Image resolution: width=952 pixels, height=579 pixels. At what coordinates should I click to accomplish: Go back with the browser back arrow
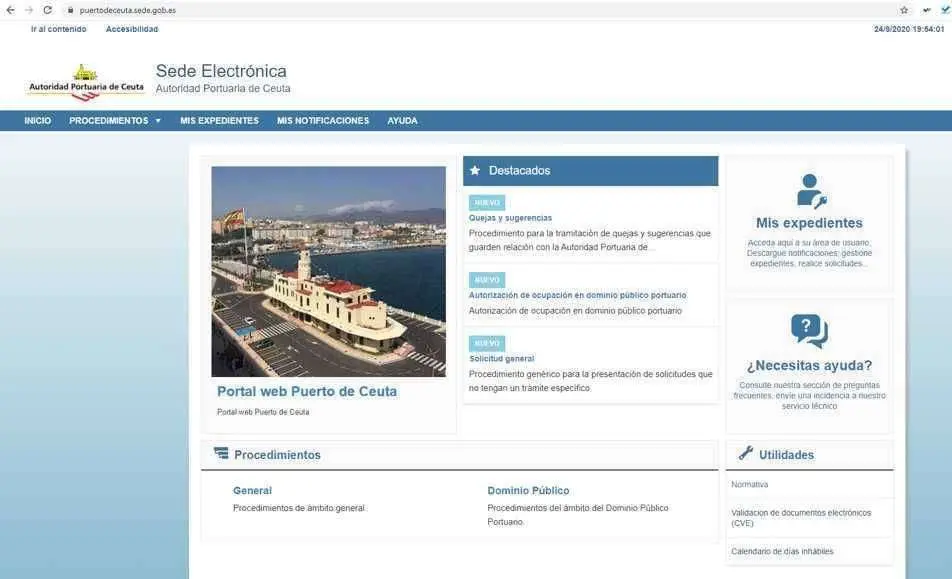pos(10,10)
